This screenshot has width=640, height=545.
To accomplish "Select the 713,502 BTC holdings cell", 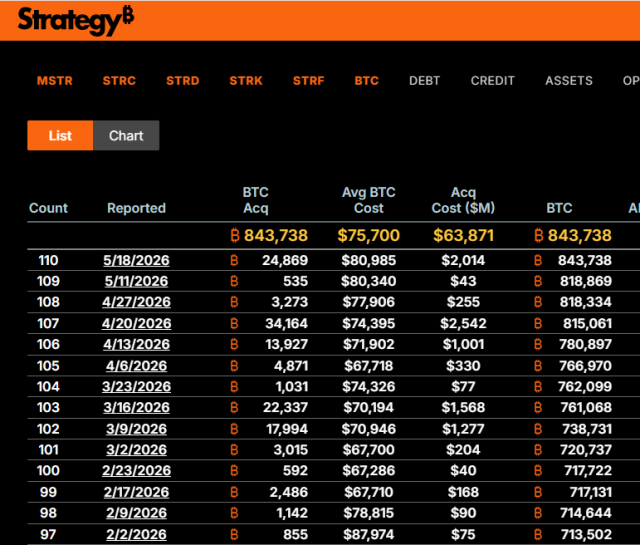I will 586,534.
